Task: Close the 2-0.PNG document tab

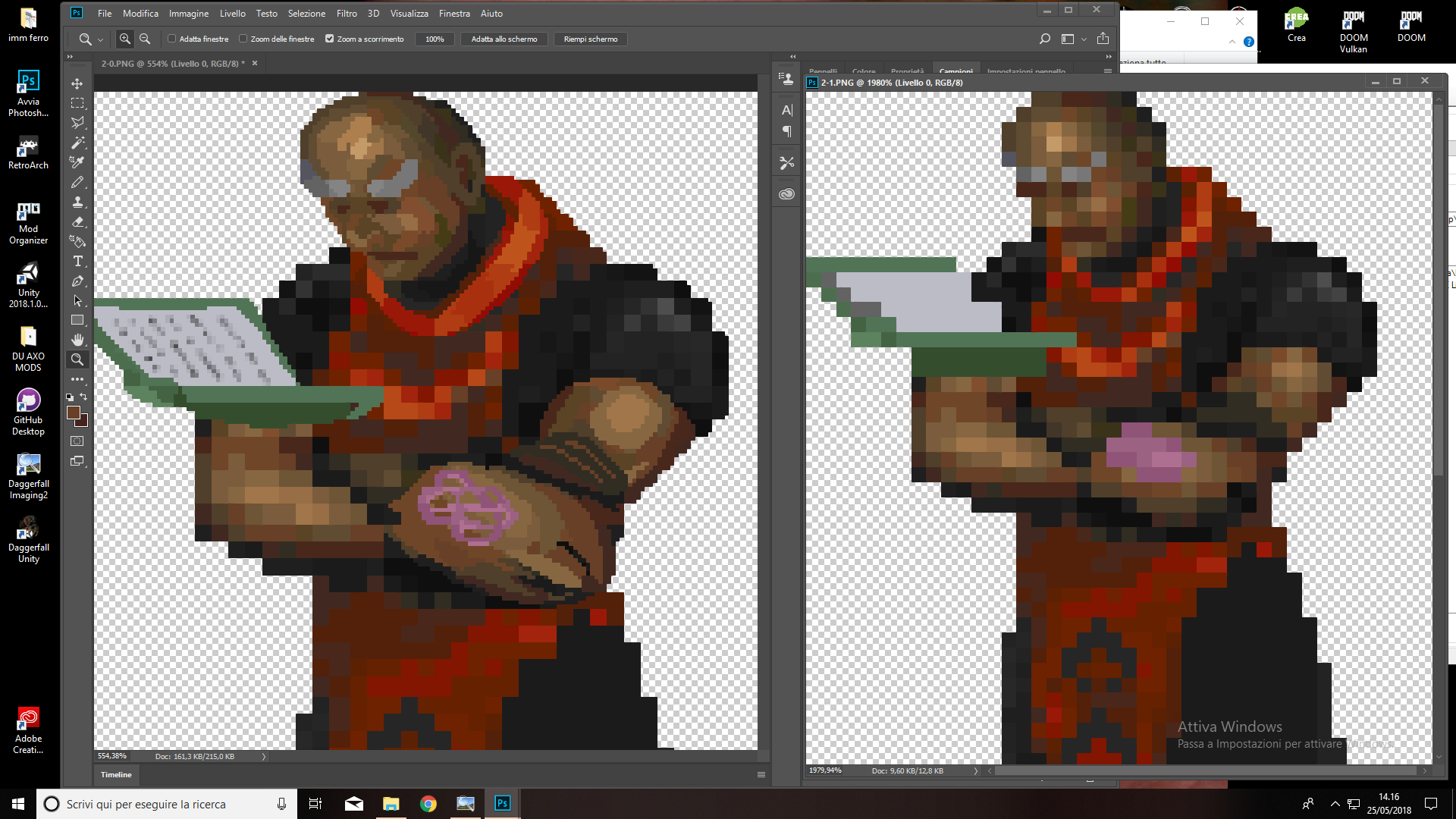Action: pos(255,64)
